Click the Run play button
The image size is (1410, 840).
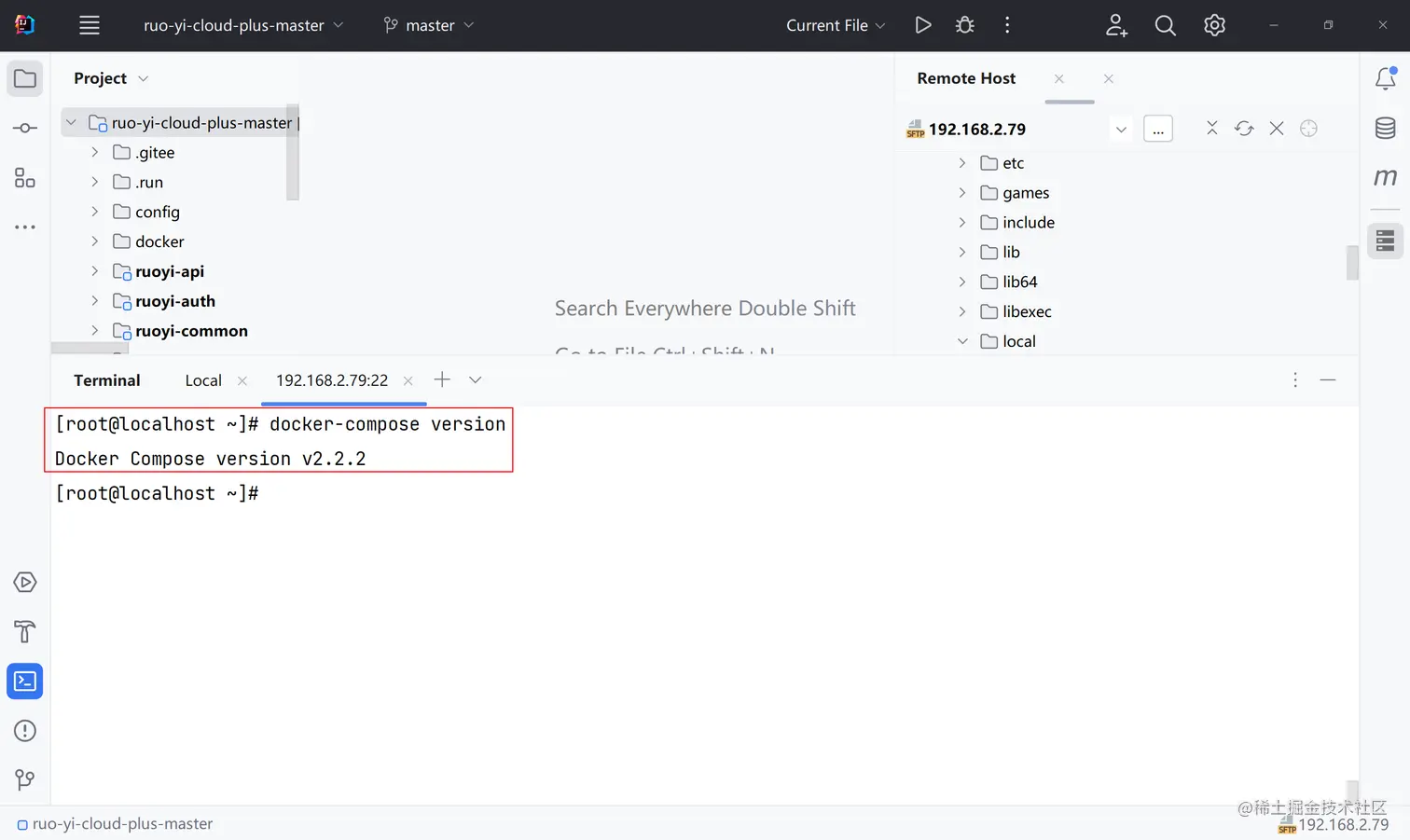(x=923, y=25)
